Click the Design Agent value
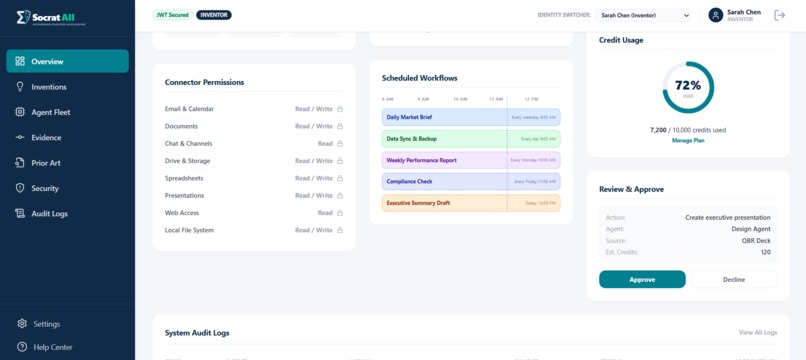 (751, 229)
